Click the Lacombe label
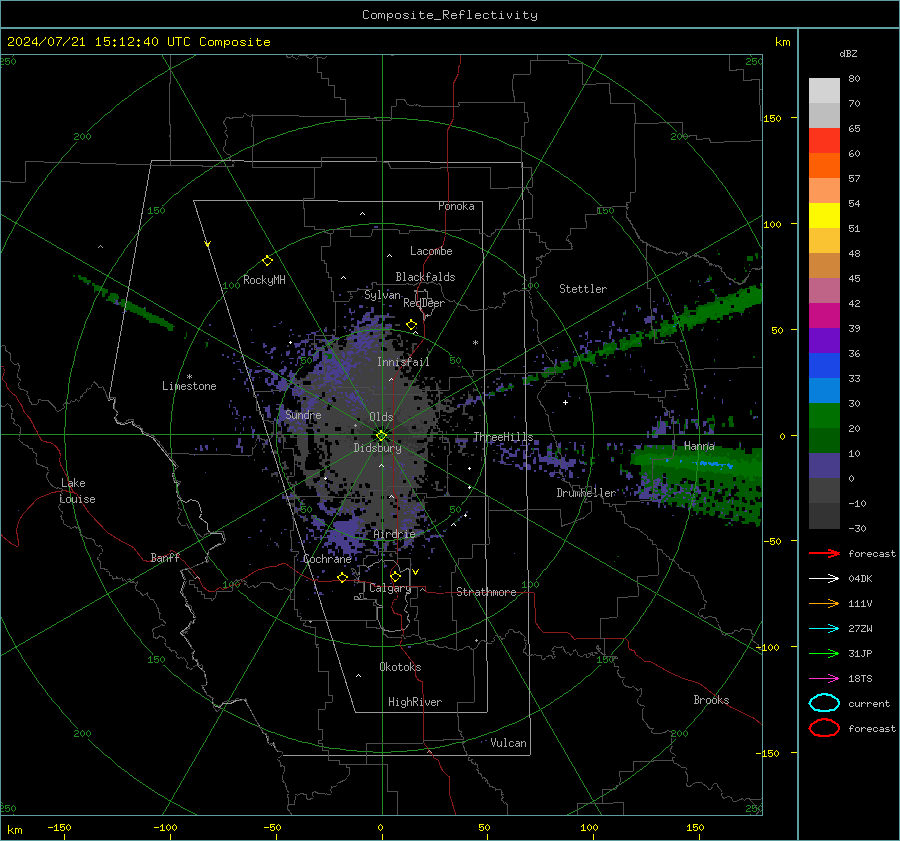 [431, 251]
